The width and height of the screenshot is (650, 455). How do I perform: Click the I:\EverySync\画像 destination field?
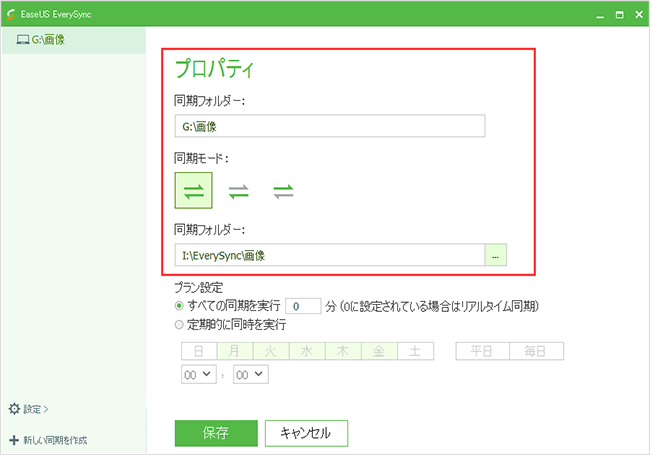pos(330,255)
